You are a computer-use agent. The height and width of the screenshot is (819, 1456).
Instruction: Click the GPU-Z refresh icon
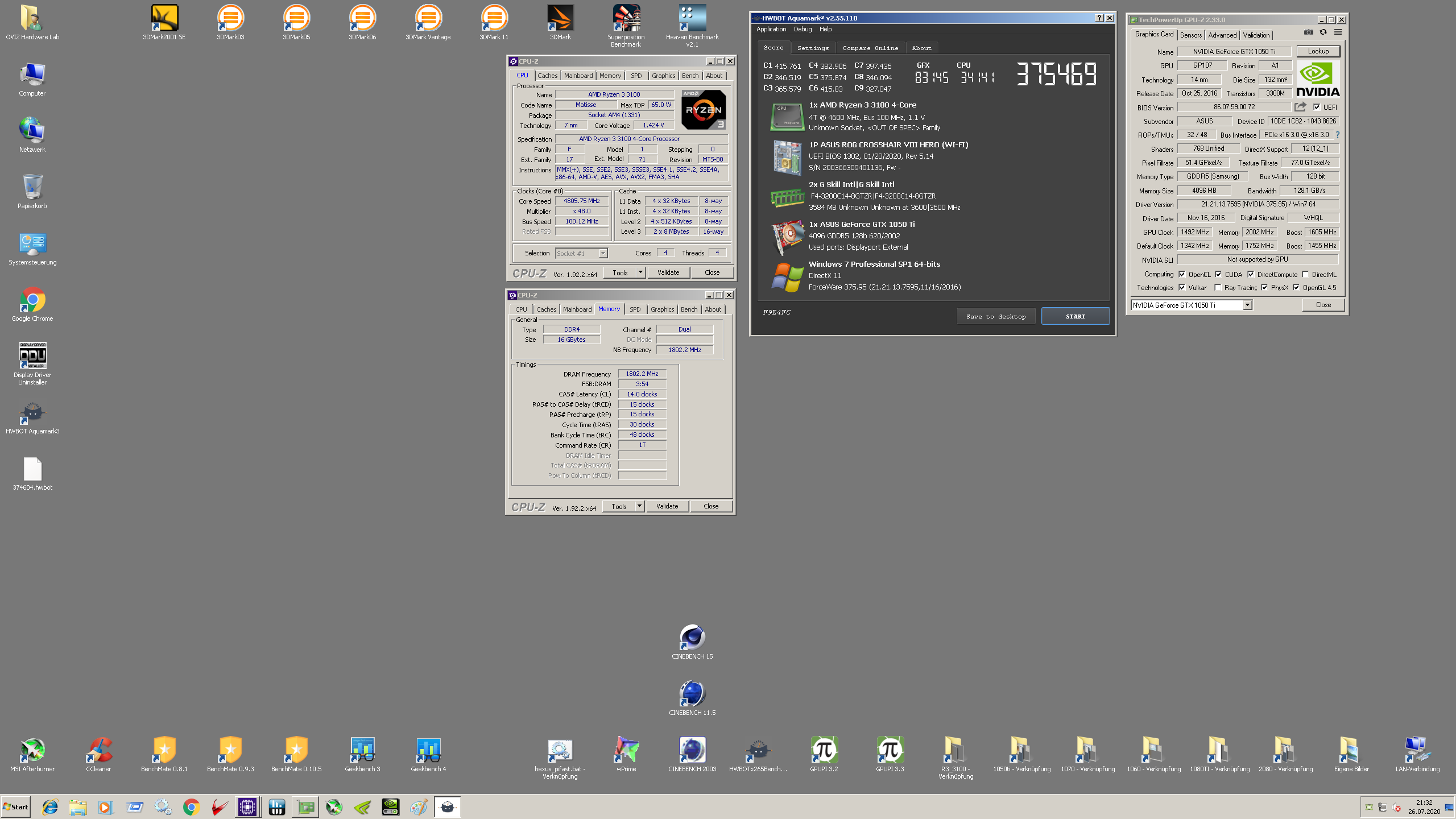click(x=1323, y=32)
